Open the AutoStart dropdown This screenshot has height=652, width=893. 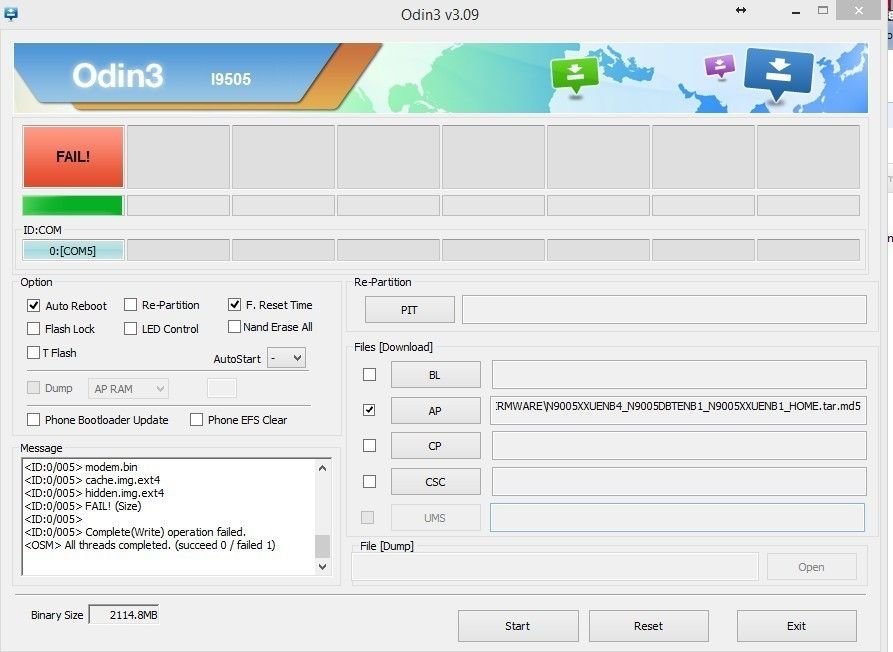(x=286, y=358)
